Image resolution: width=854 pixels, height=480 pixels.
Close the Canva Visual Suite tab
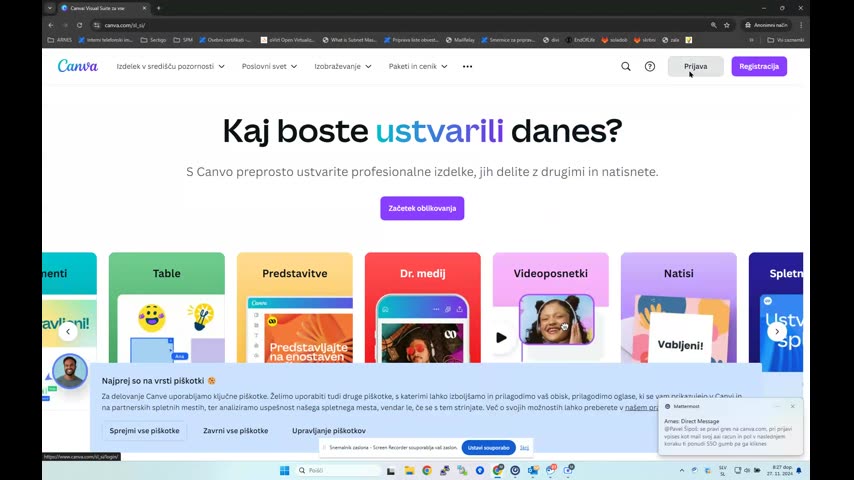point(144,8)
